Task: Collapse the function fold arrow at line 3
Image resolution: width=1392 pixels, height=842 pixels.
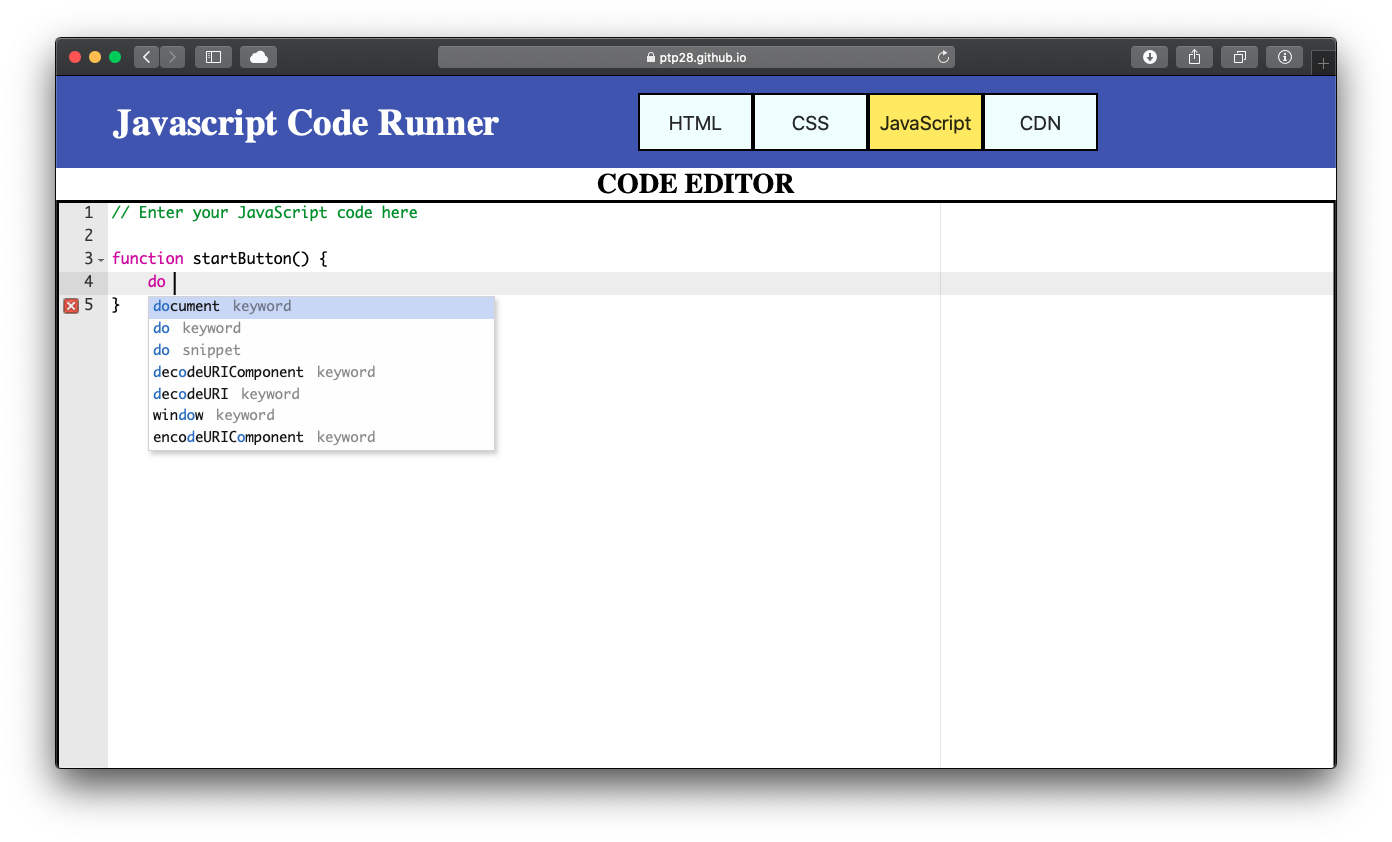Action: 101,260
